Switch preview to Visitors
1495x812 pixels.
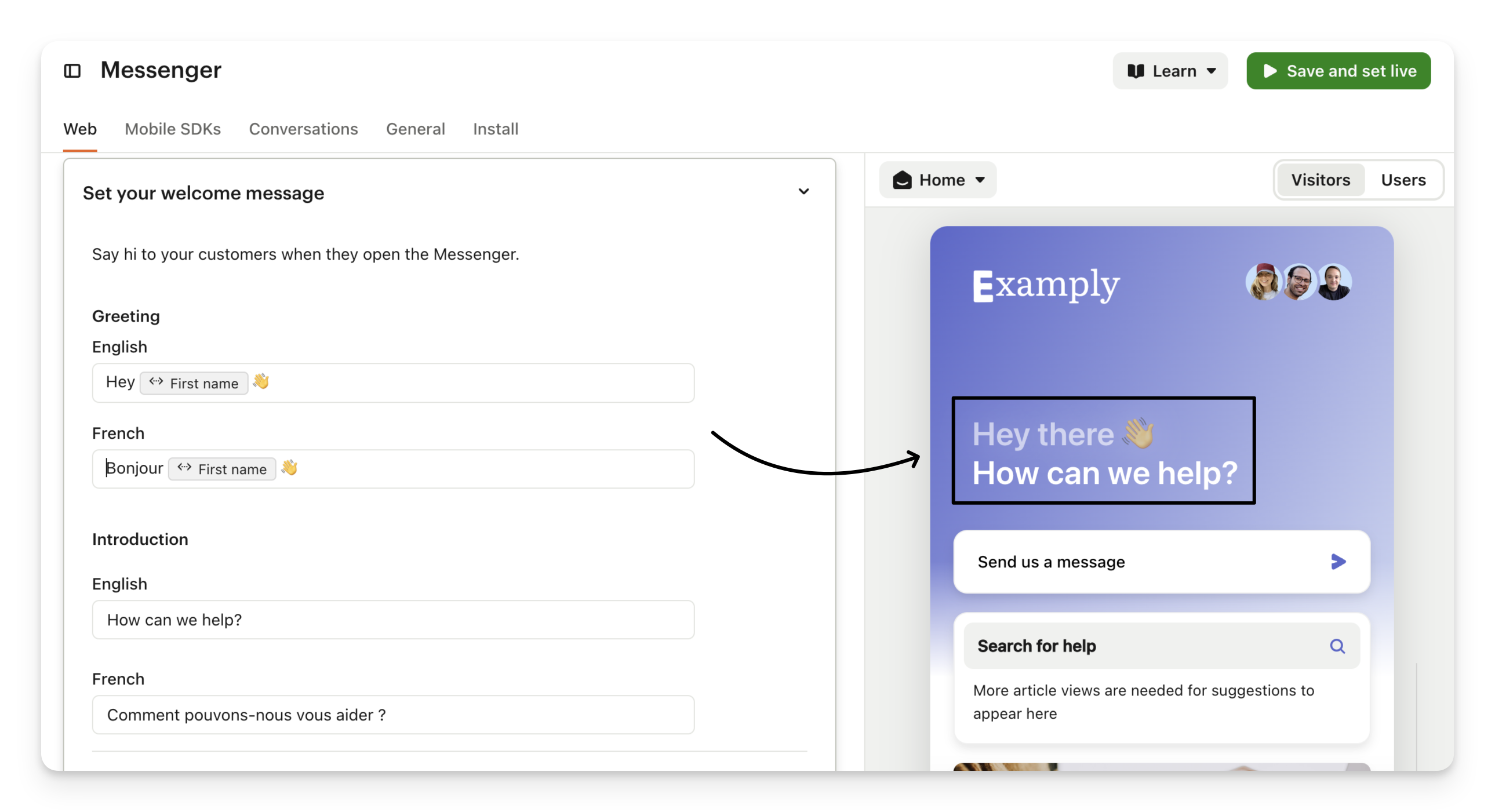coord(1321,180)
